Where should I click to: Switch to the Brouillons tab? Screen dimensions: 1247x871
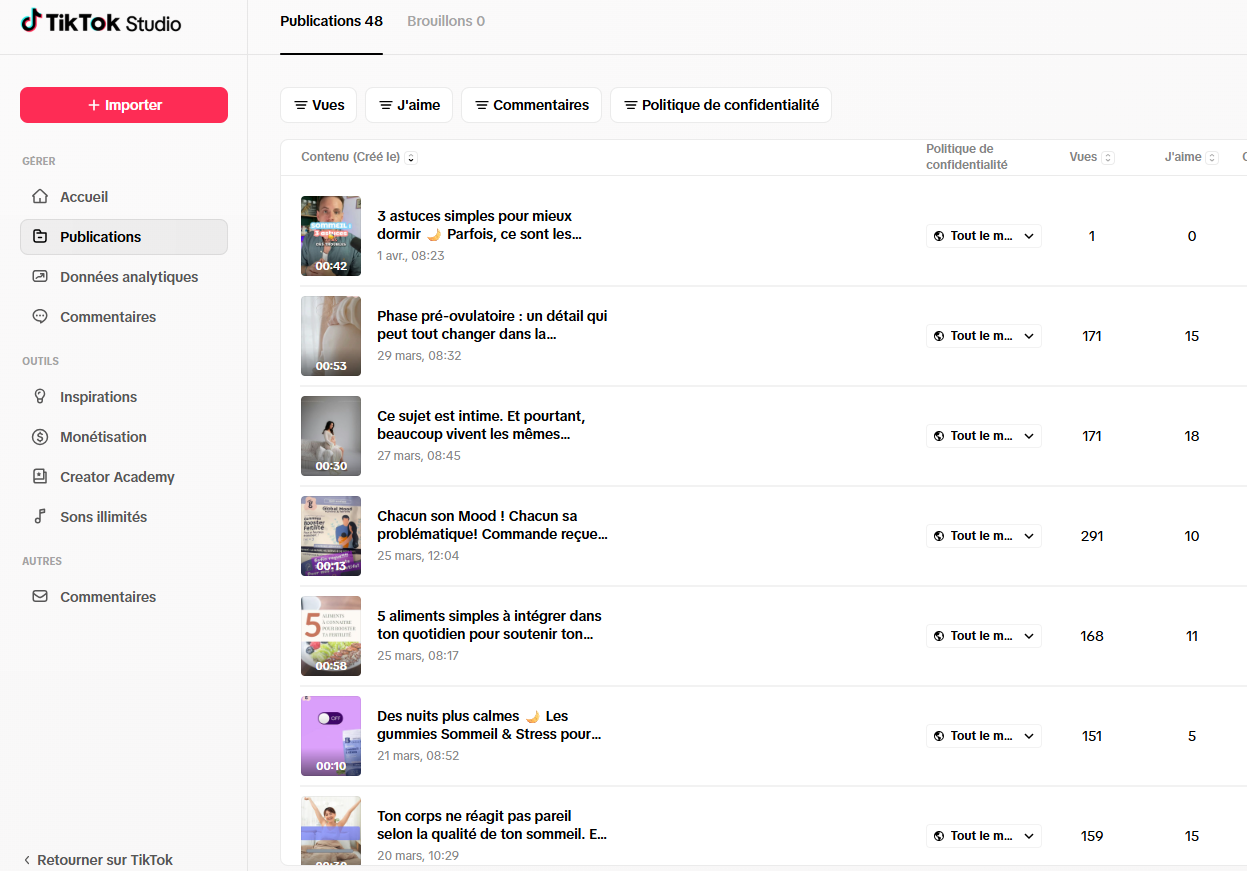tap(446, 21)
